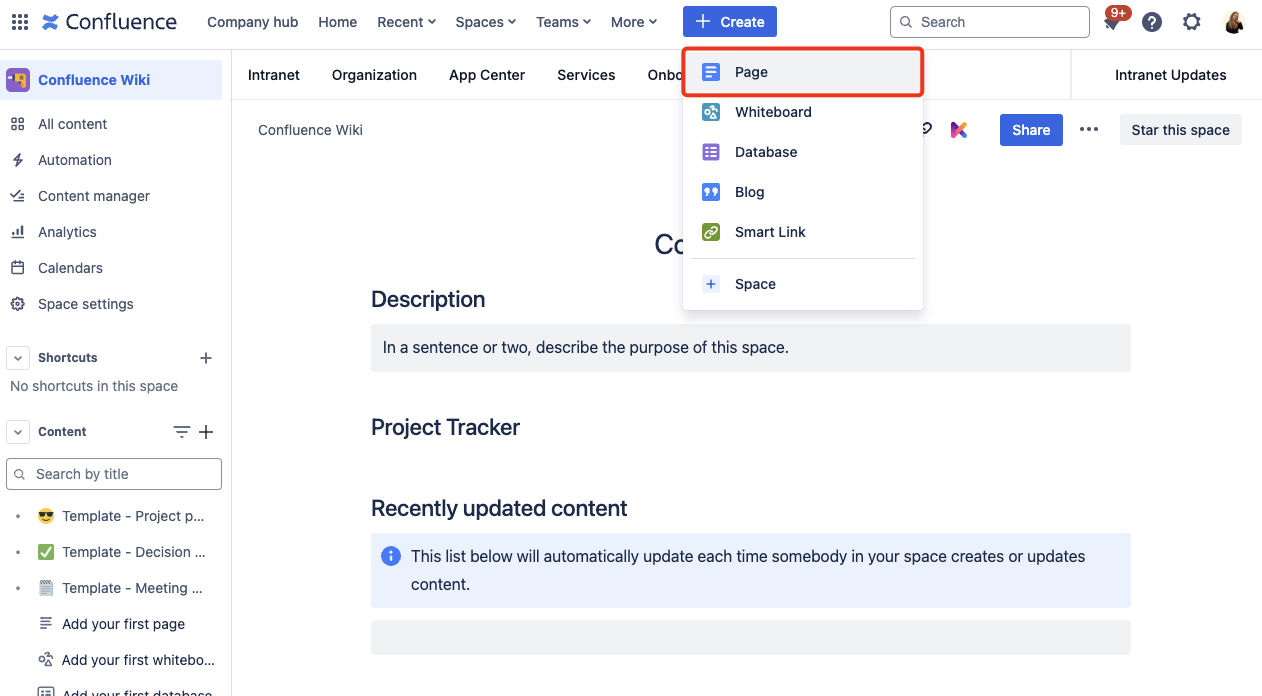The width and height of the screenshot is (1262, 696).
Task: Click inside the Search by title field
Action: point(113,473)
